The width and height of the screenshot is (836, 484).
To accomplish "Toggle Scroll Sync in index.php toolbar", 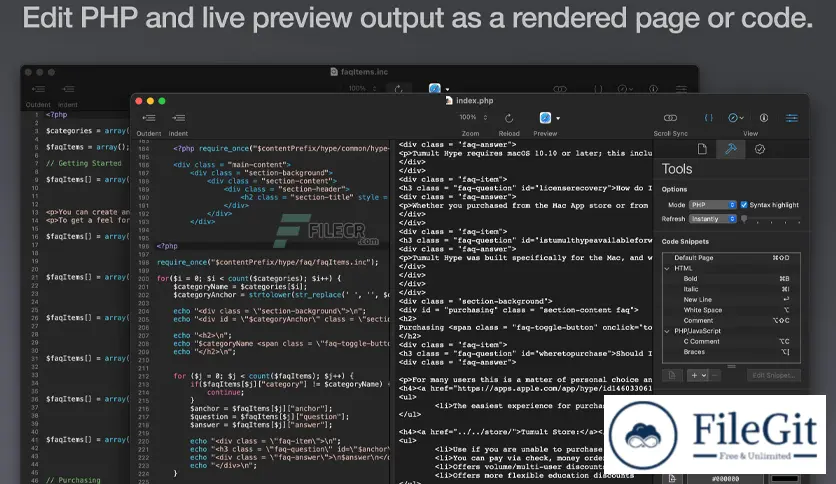I will click(670, 118).
